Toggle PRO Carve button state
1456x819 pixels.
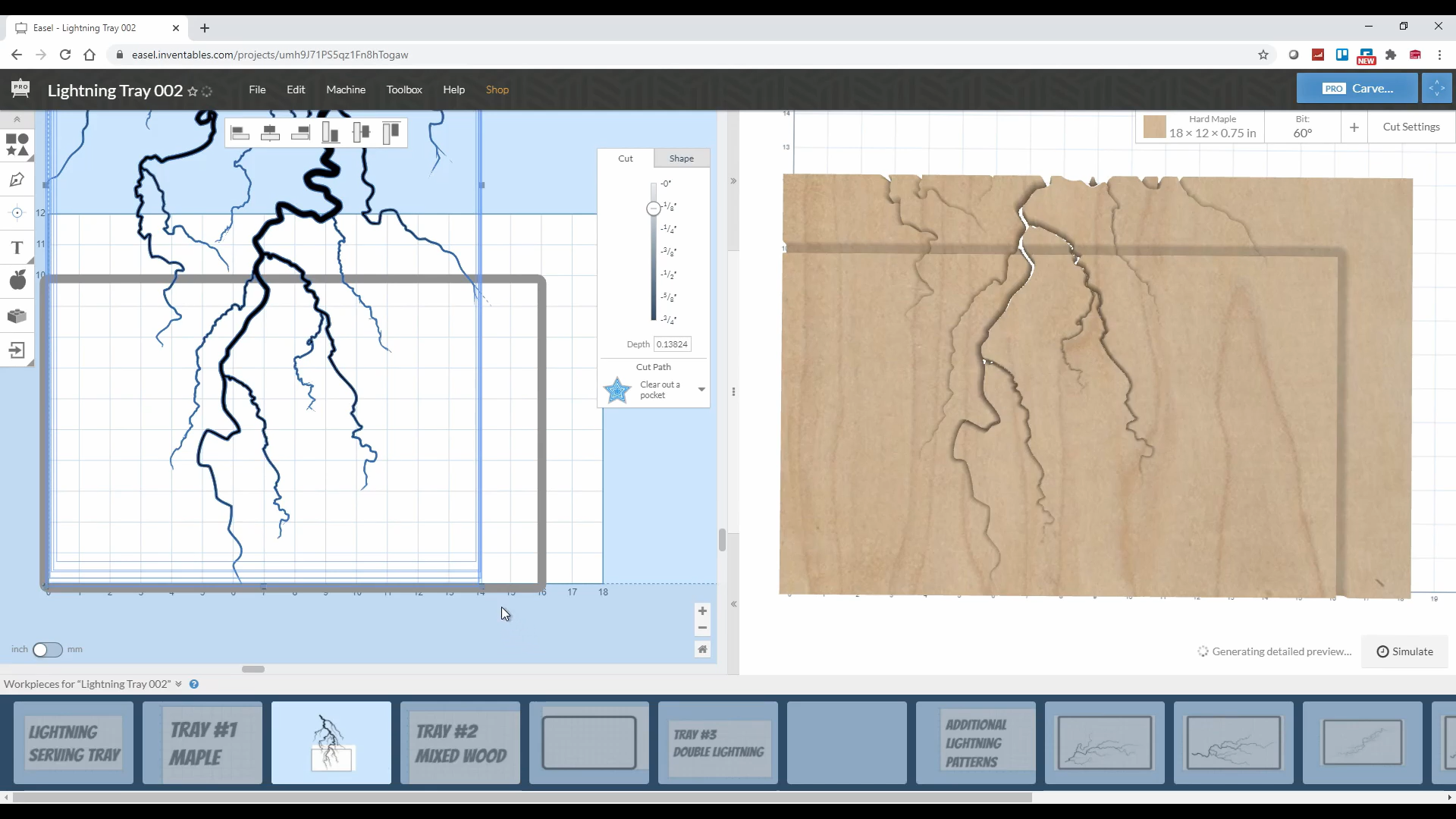coord(1357,88)
